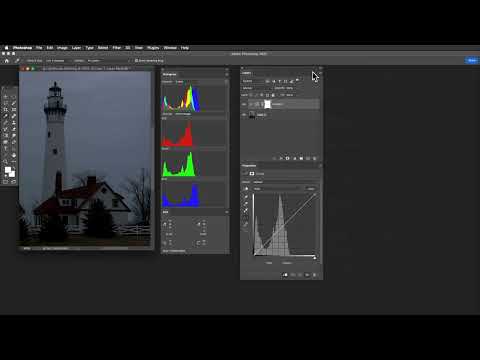Viewport: 480px width, 360px height.
Task: Toggle type layer filter in Layers panel
Action: coord(280,81)
